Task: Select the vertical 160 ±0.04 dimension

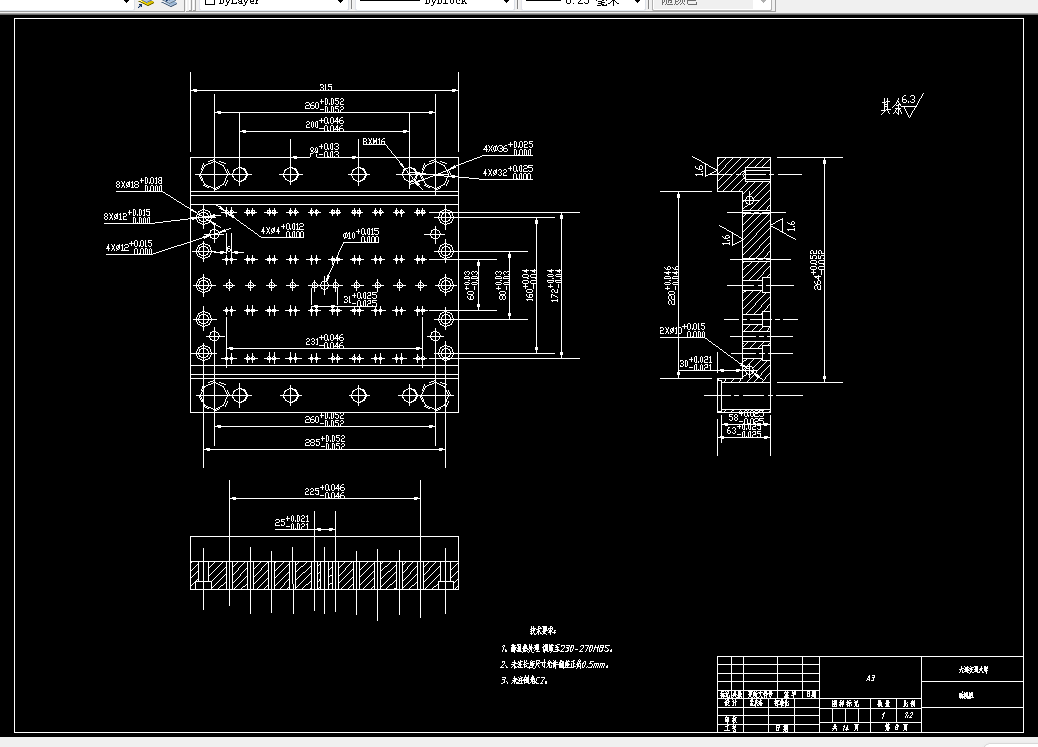Action: coord(530,285)
